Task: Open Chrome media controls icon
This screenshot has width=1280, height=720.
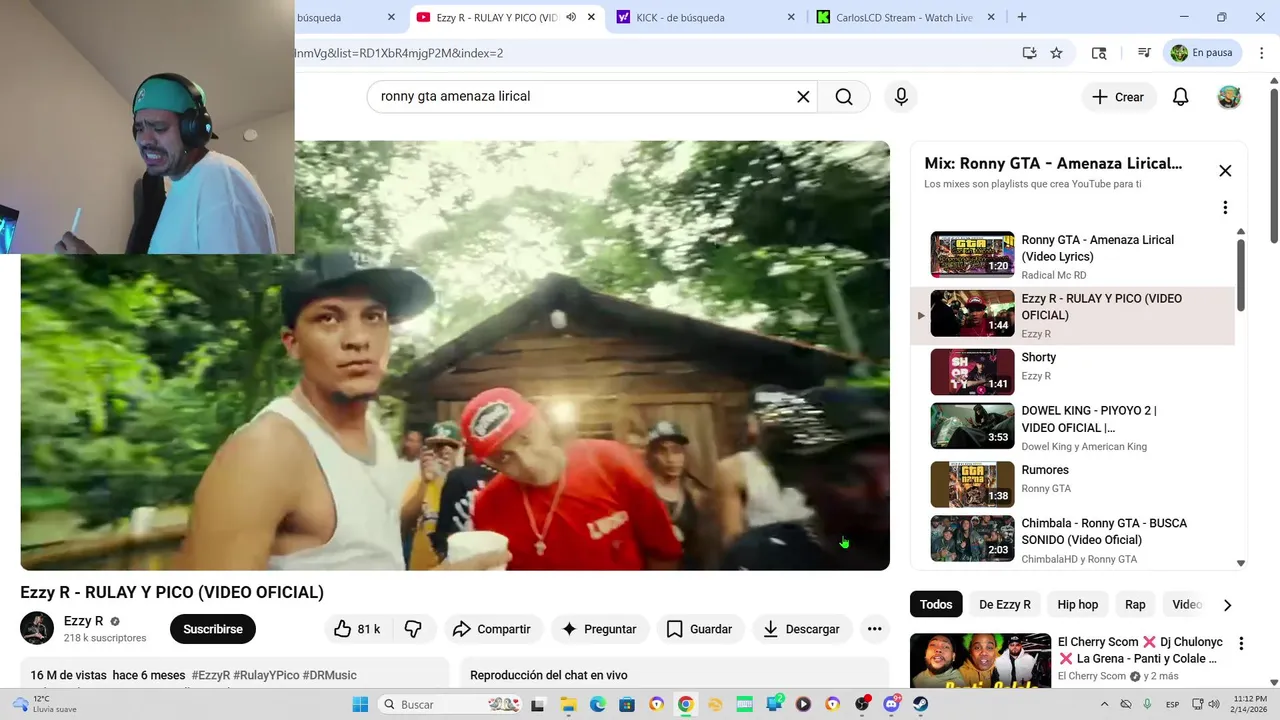Action: [x=1143, y=53]
